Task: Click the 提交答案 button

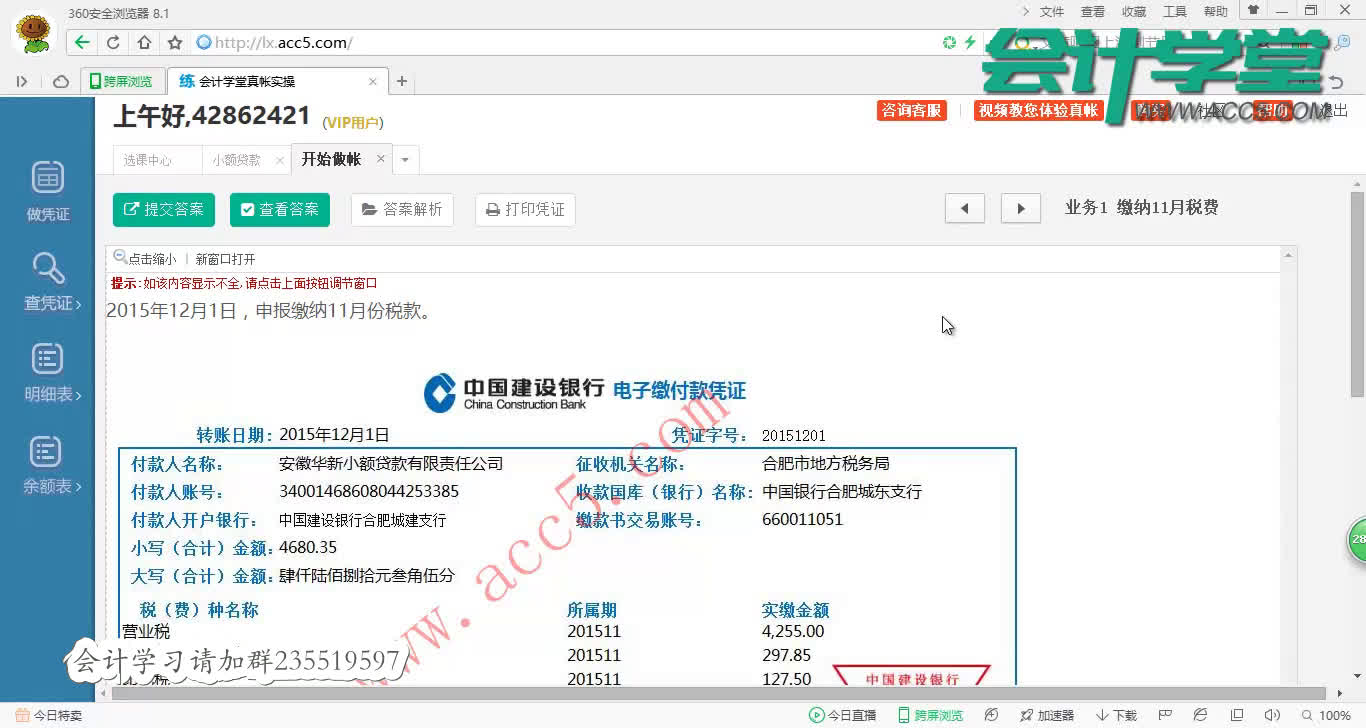Action: coord(164,209)
